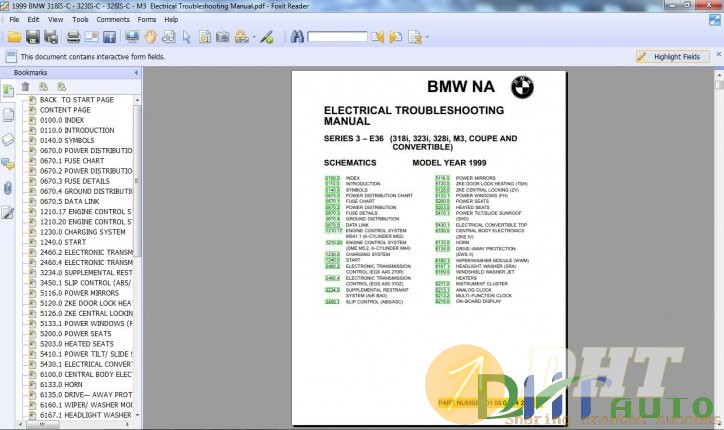Open the File menu
Screen dimensions: 724x430
14,19
